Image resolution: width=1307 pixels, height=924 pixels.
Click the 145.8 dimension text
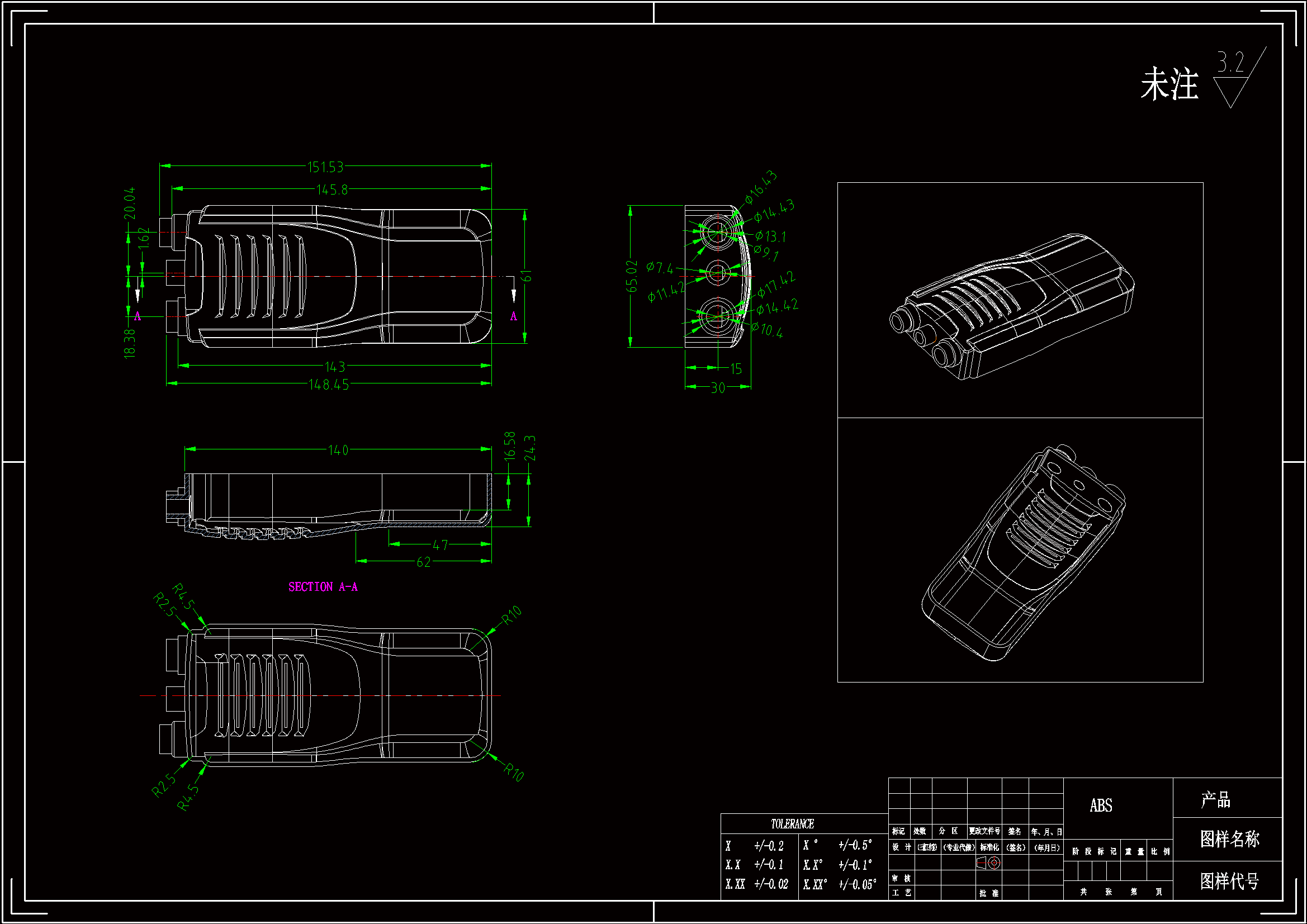(x=332, y=189)
